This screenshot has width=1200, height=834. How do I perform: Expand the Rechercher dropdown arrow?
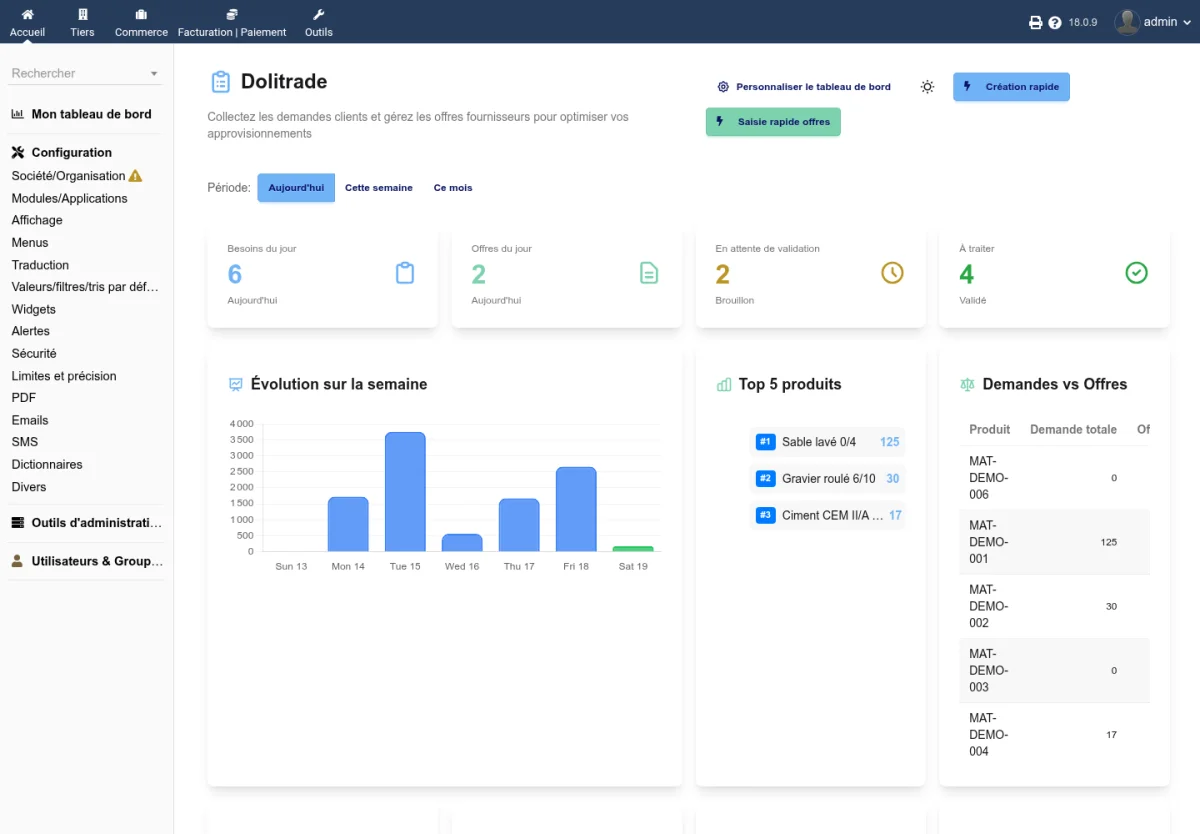[x=154, y=74]
